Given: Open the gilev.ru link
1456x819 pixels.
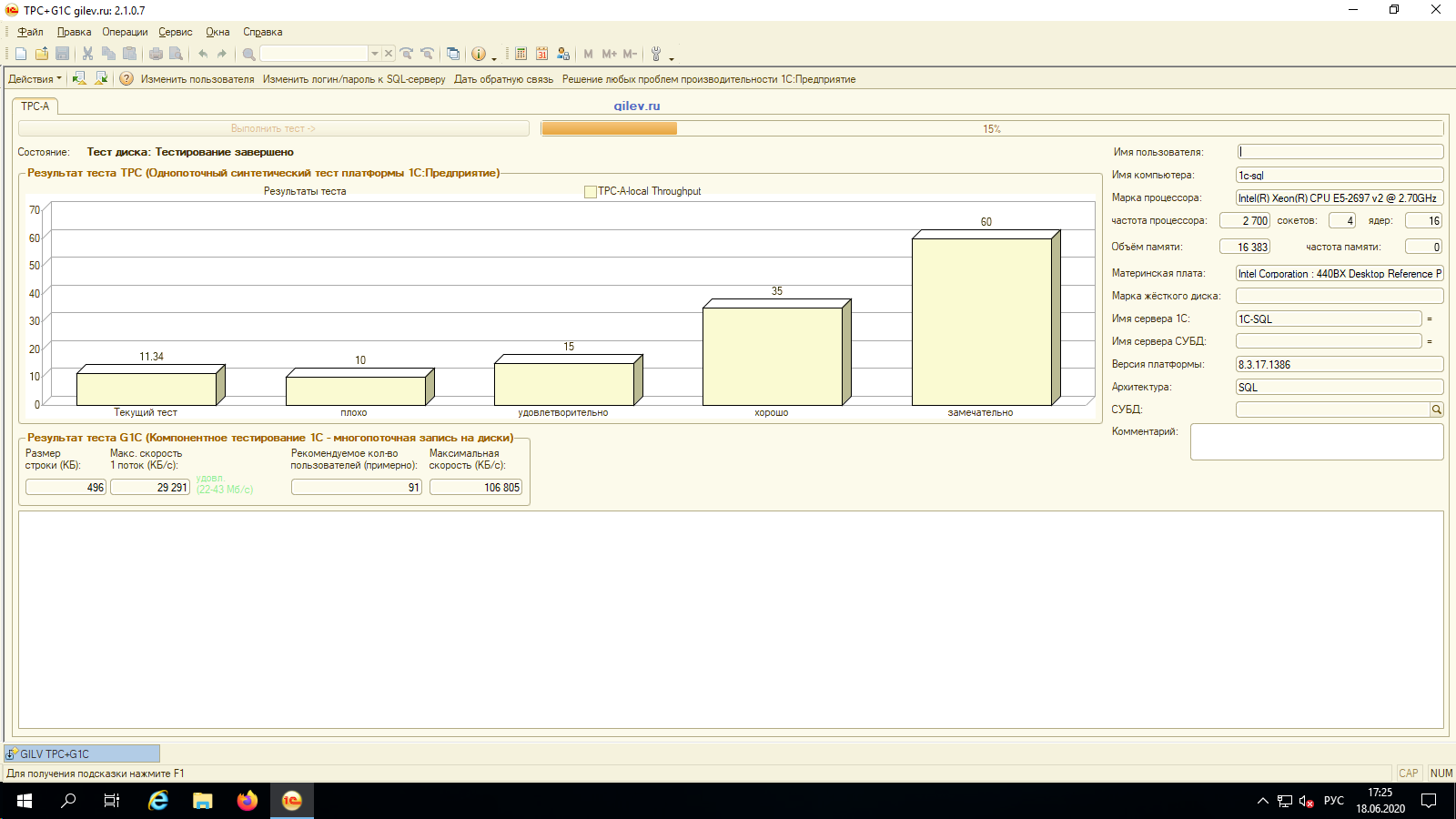Looking at the screenshot, I should [637, 106].
